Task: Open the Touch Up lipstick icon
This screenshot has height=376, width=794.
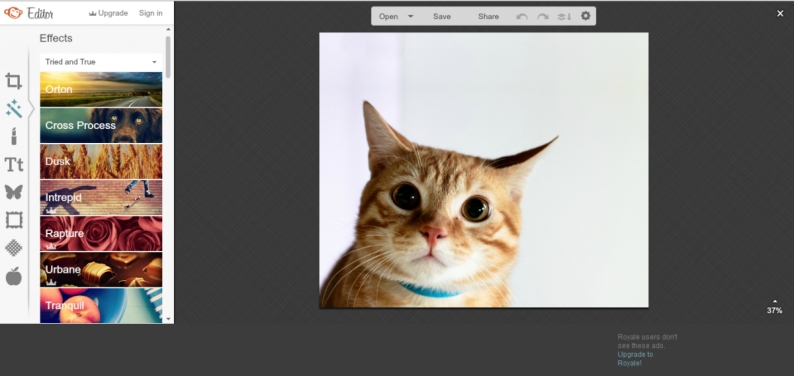Action: point(14,136)
